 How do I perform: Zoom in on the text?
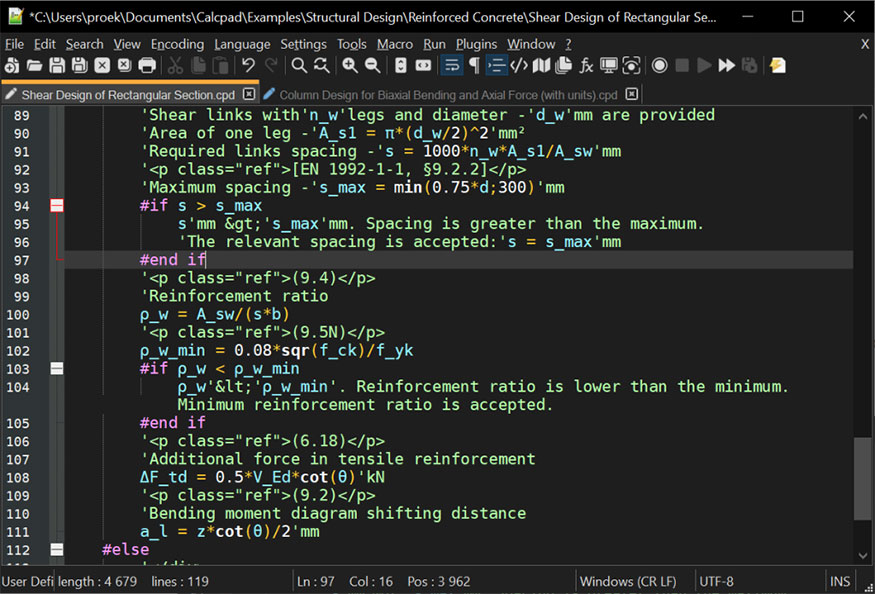tap(347, 65)
